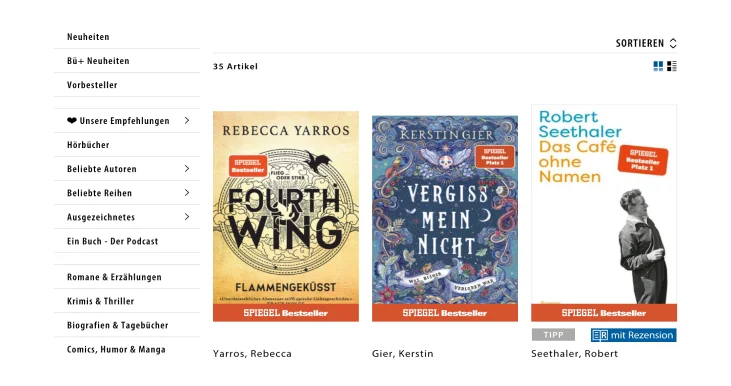Click the gray TIPP badge
This screenshot has height=386, width=731.
(553, 335)
